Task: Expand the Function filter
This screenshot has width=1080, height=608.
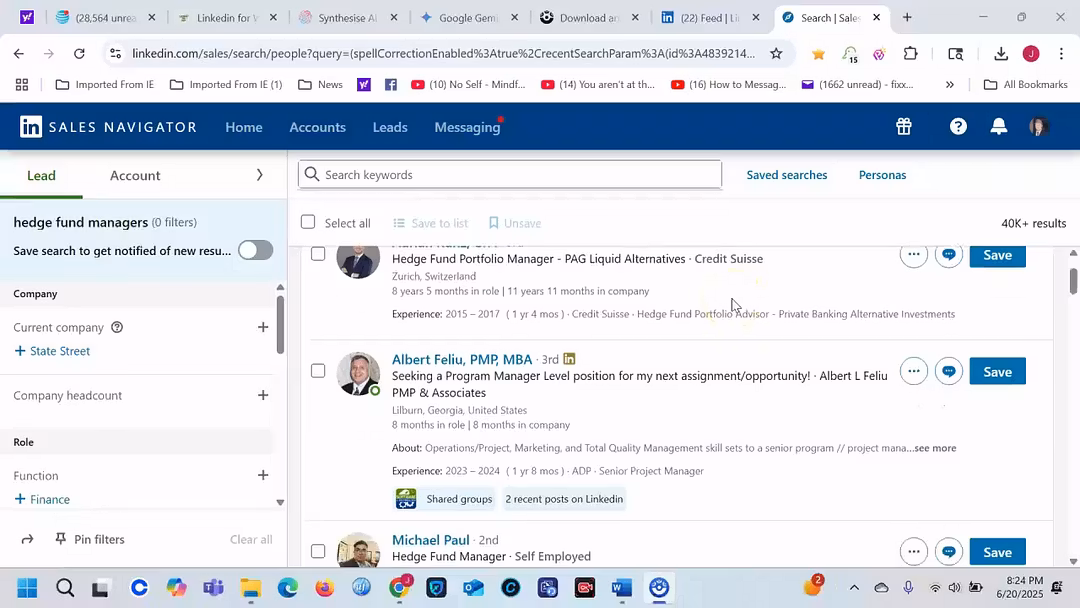Action: tap(263, 475)
